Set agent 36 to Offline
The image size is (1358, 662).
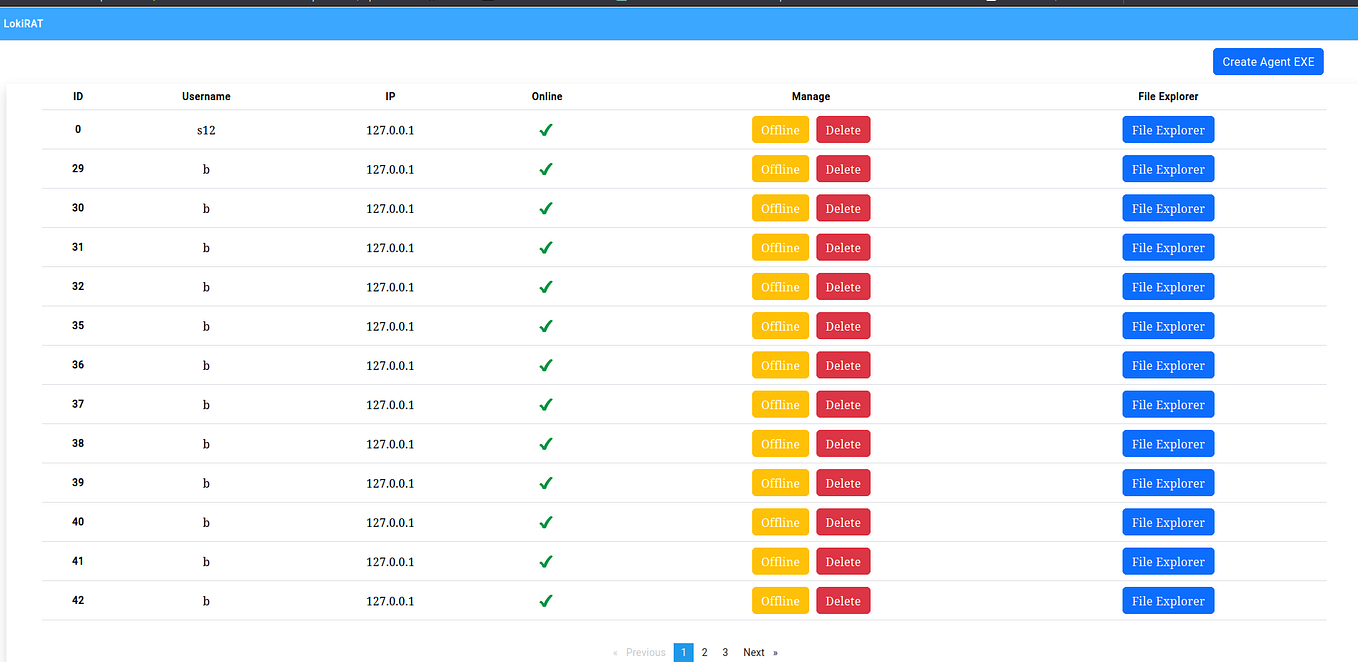(780, 364)
